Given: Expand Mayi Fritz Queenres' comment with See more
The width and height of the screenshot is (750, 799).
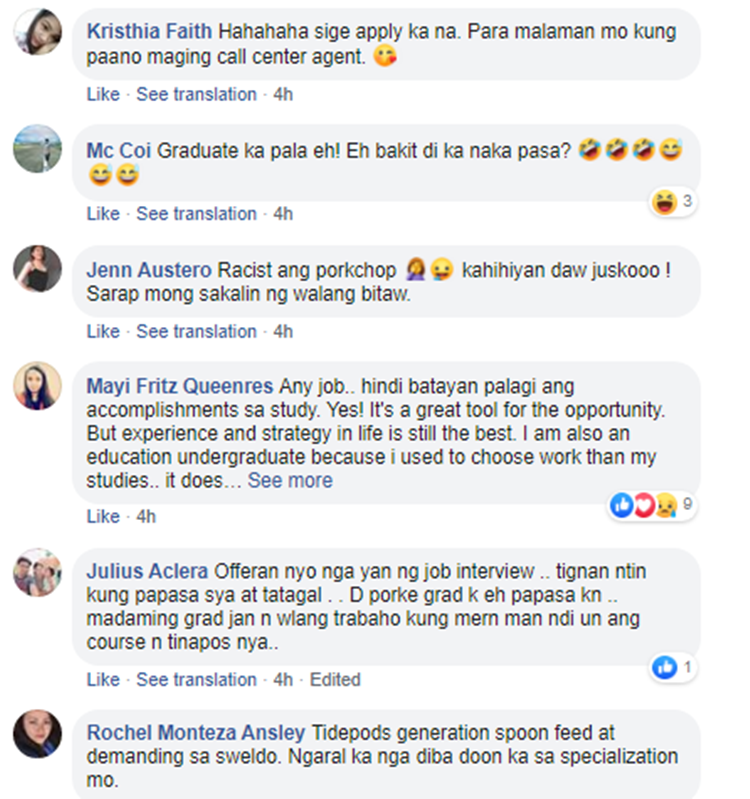Looking at the screenshot, I should coord(290,481).
